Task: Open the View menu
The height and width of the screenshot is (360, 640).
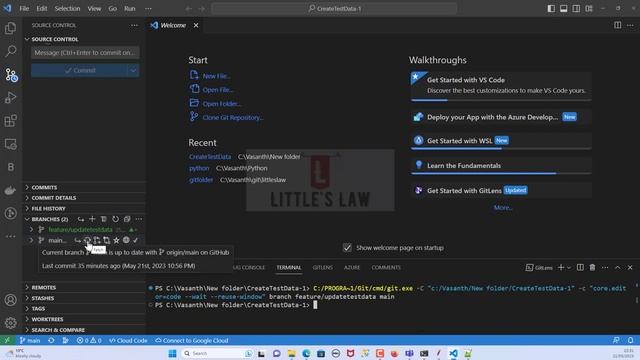Action: [x=94, y=8]
